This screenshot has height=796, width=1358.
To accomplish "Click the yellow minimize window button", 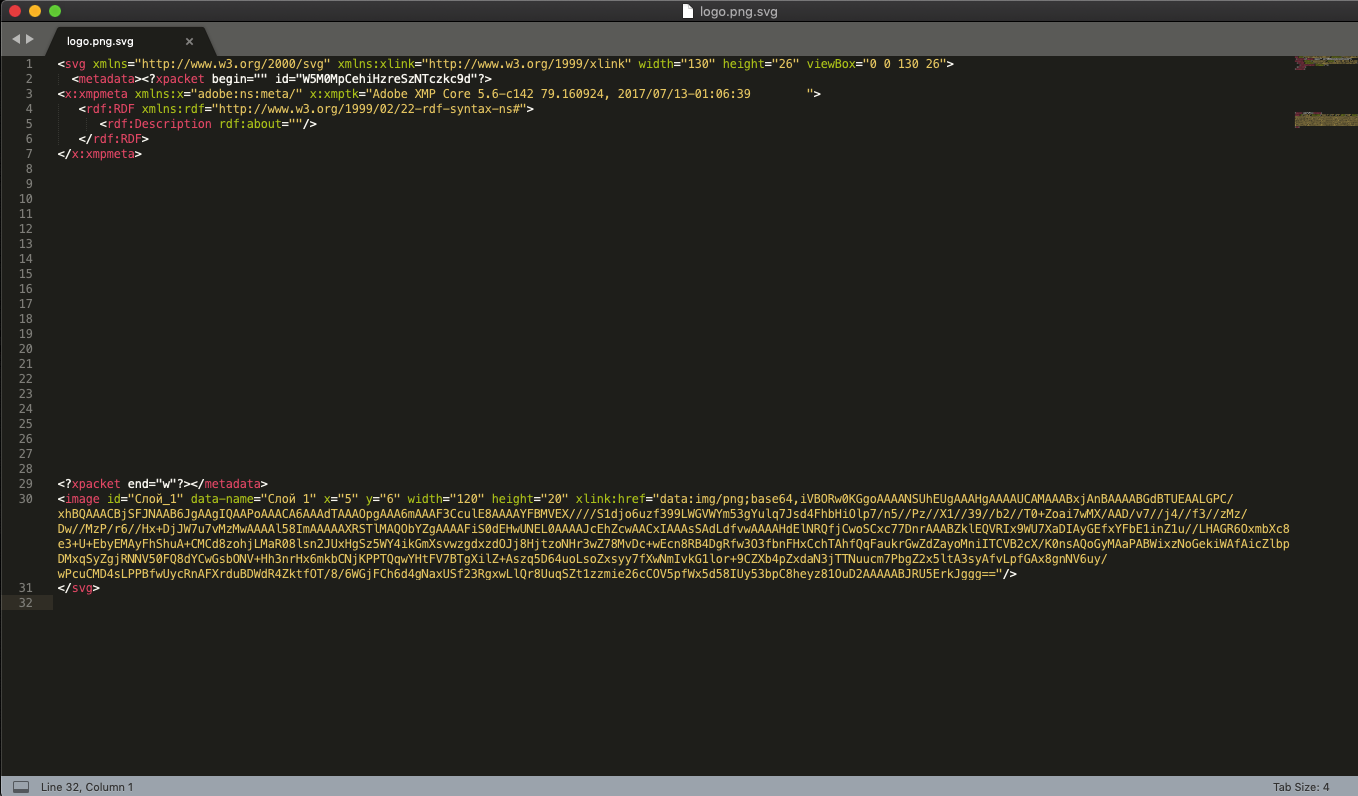I will coord(35,11).
